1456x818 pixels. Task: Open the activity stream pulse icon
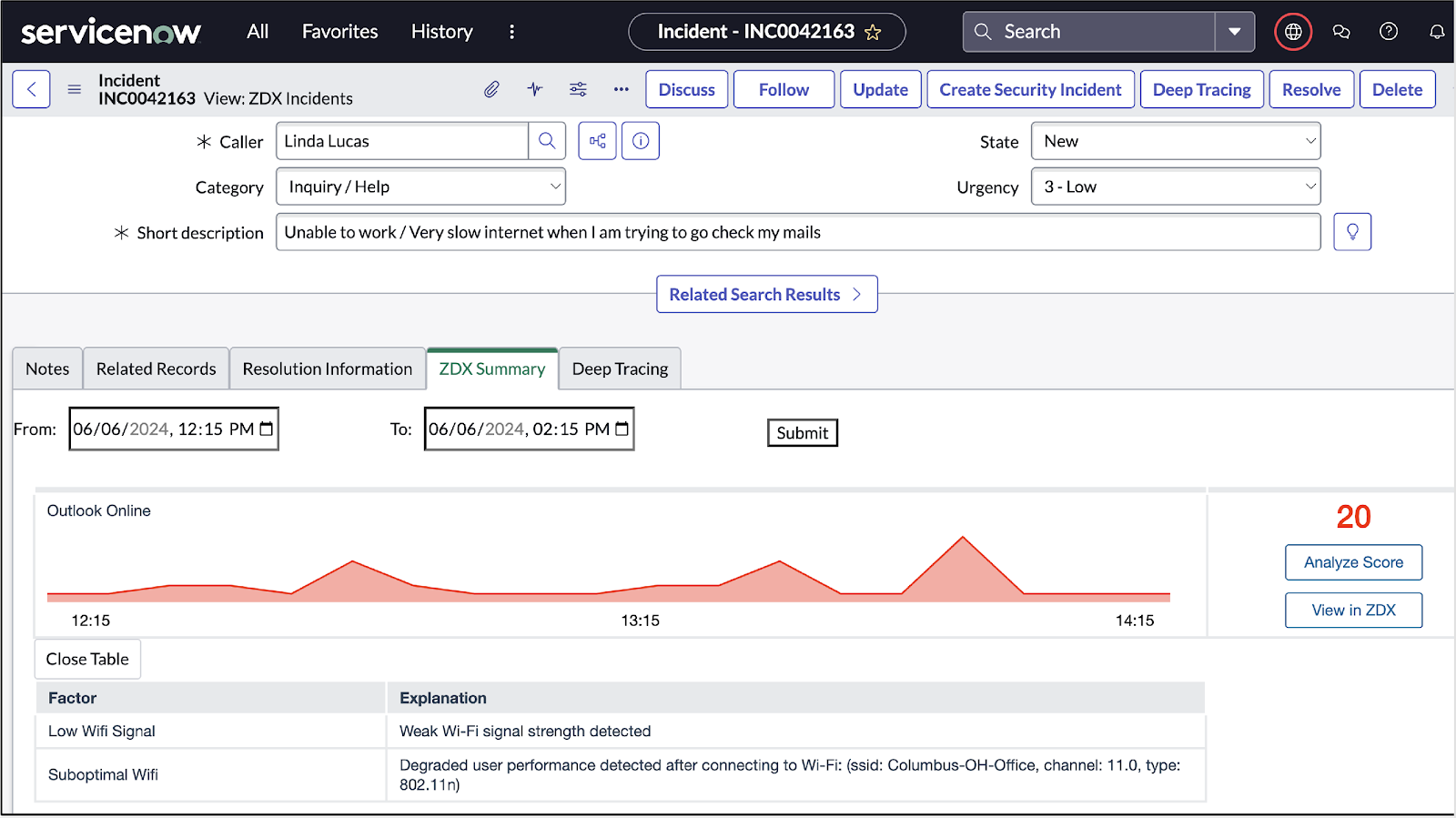click(x=534, y=89)
